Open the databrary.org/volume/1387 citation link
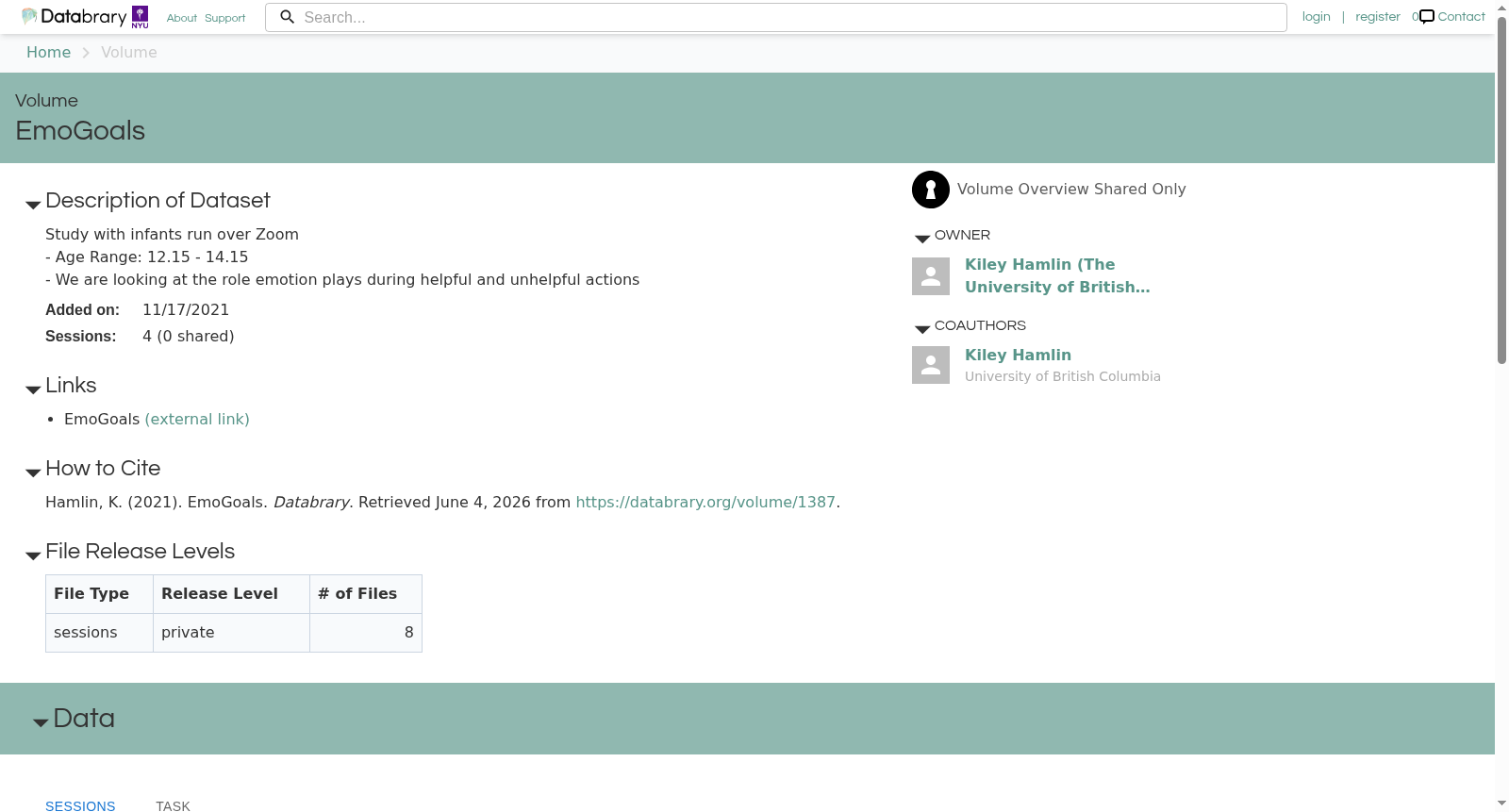 705,502
